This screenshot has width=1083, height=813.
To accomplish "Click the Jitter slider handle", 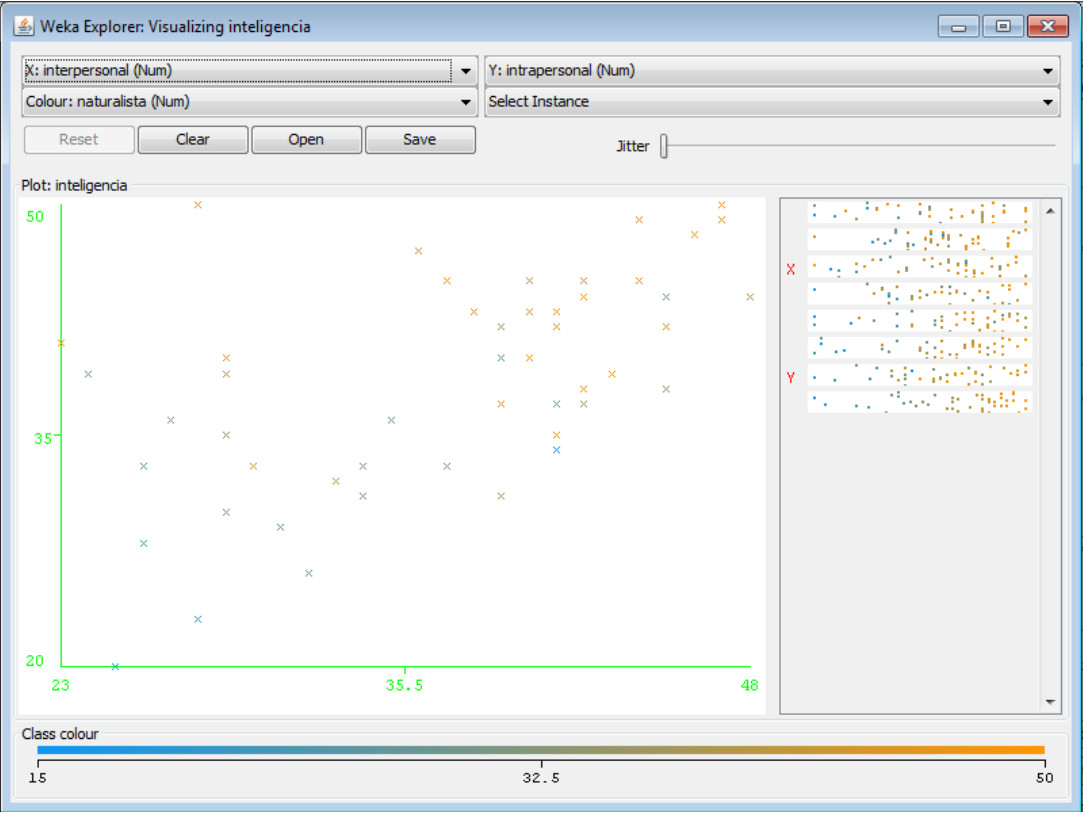I will pyautogui.click(x=663, y=146).
